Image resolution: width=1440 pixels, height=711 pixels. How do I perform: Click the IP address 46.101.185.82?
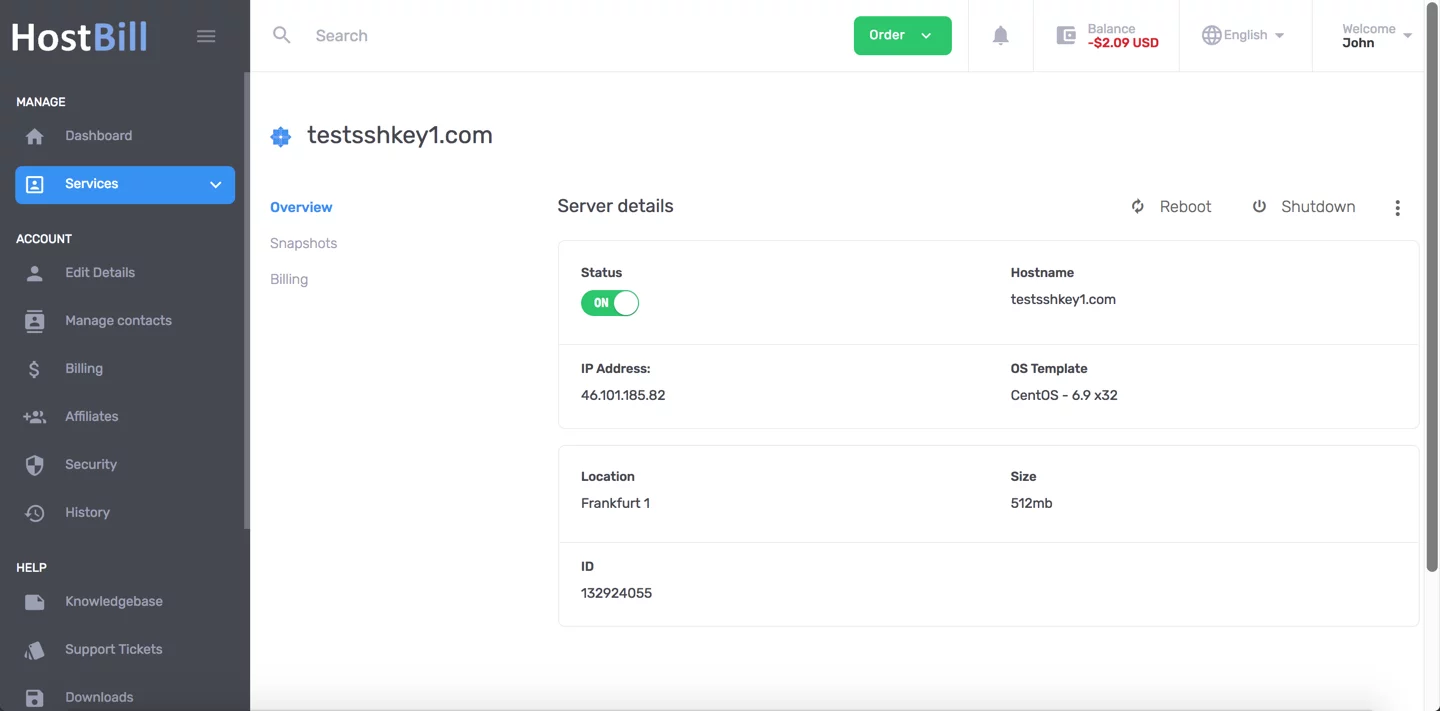click(x=623, y=395)
